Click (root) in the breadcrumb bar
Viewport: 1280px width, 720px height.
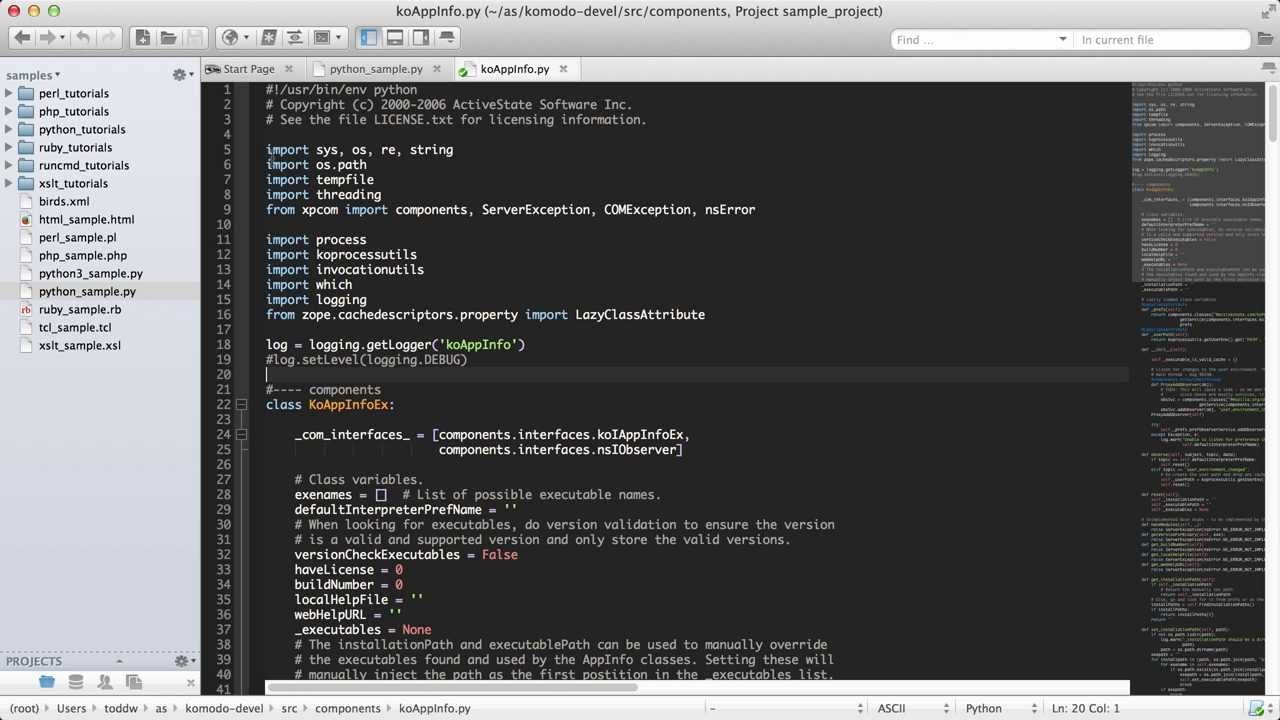[24, 708]
